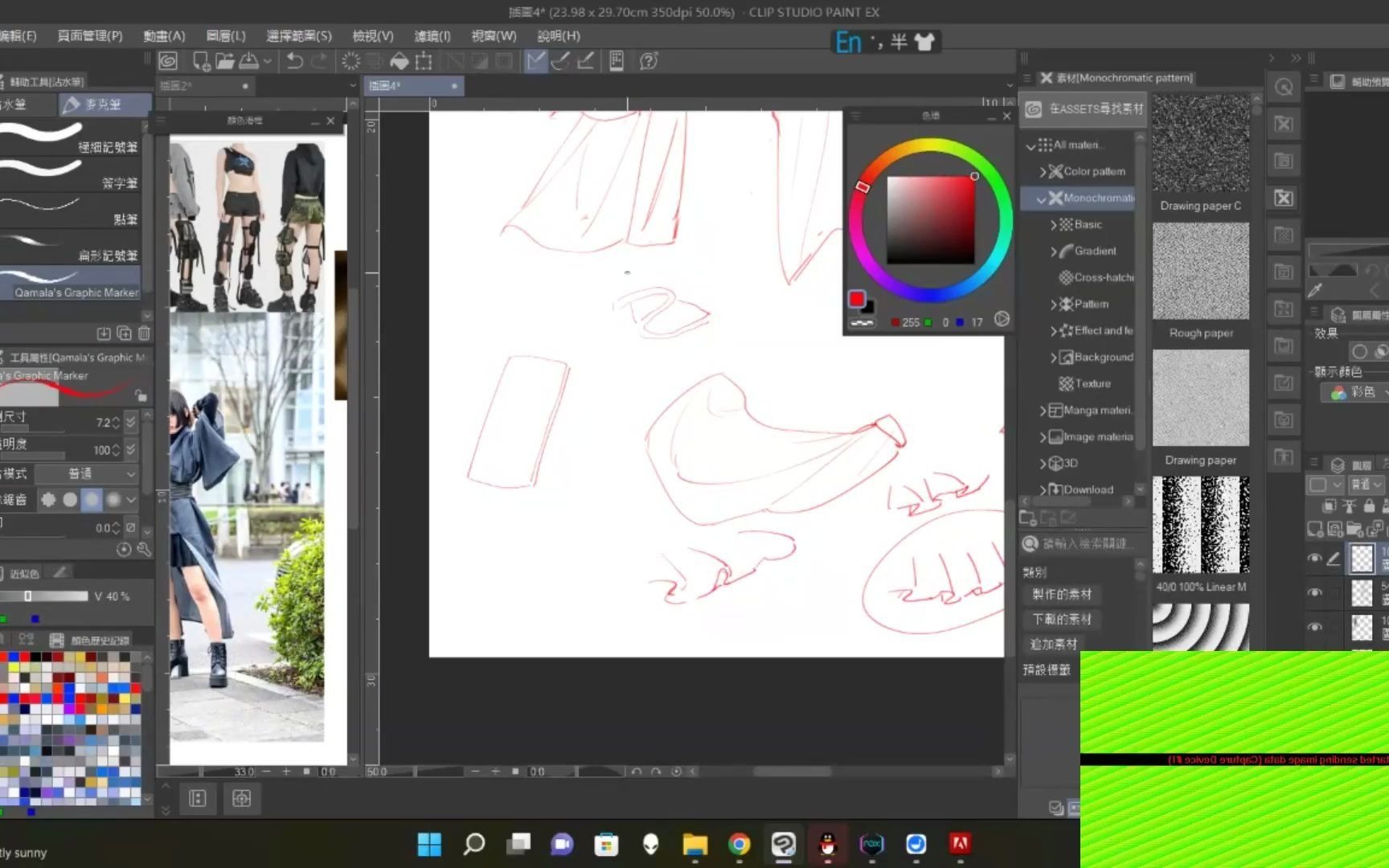Viewport: 1389px width, 868px height.
Task: Click the Fill bucket icon in the toolbar
Action: point(399,61)
